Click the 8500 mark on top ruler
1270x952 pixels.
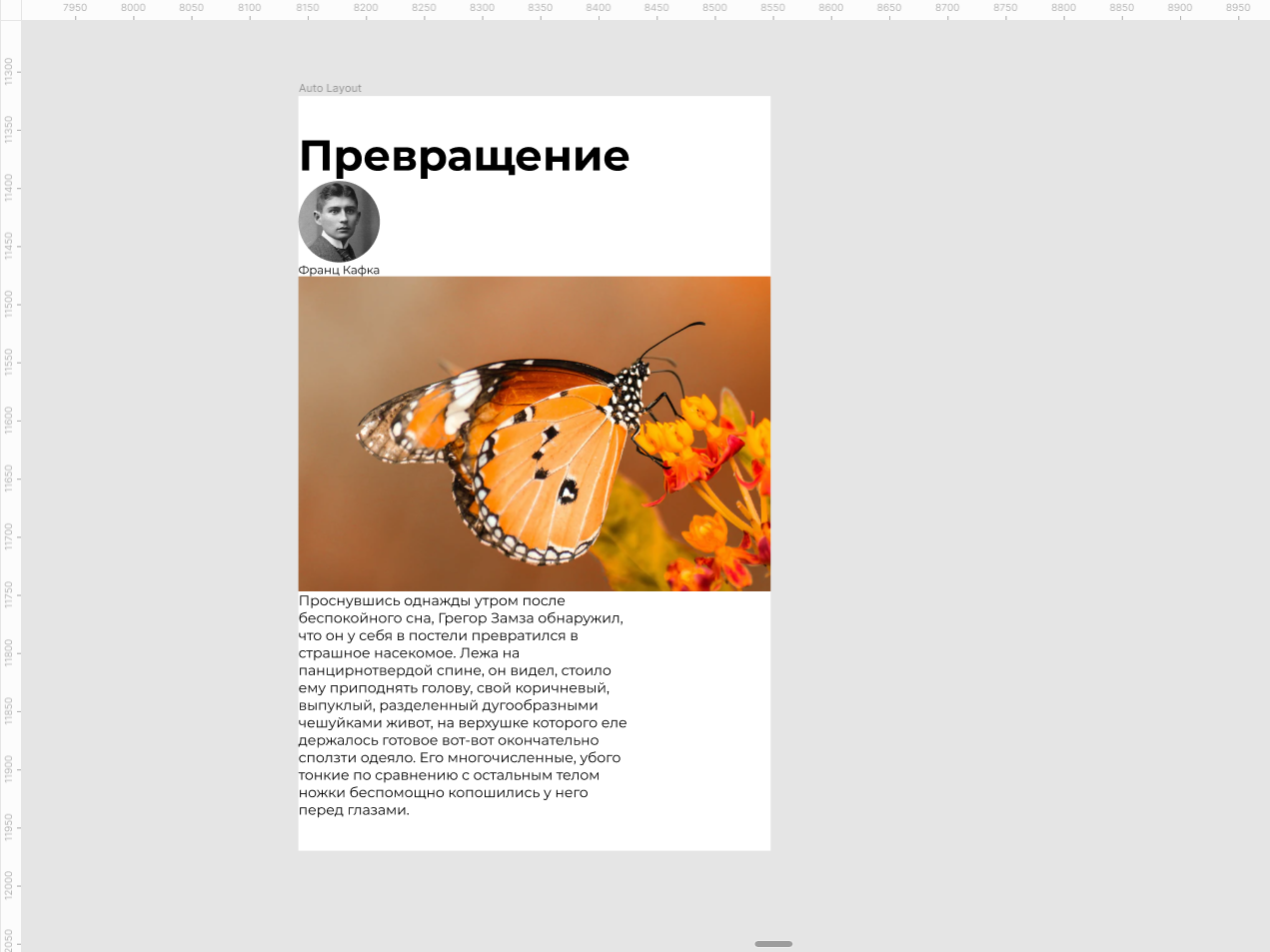click(714, 8)
